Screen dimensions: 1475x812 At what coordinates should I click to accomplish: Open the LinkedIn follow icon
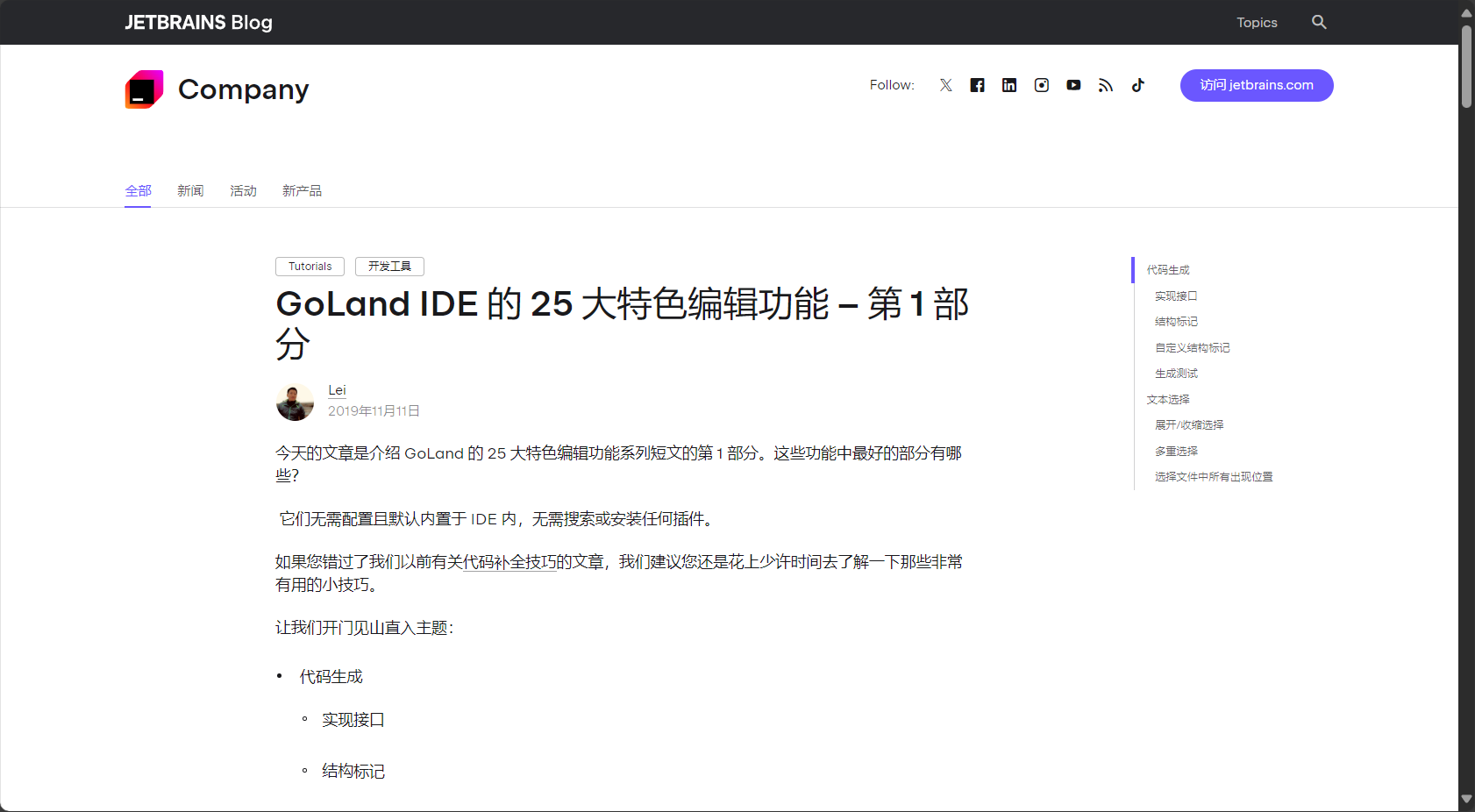[1009, 85]
